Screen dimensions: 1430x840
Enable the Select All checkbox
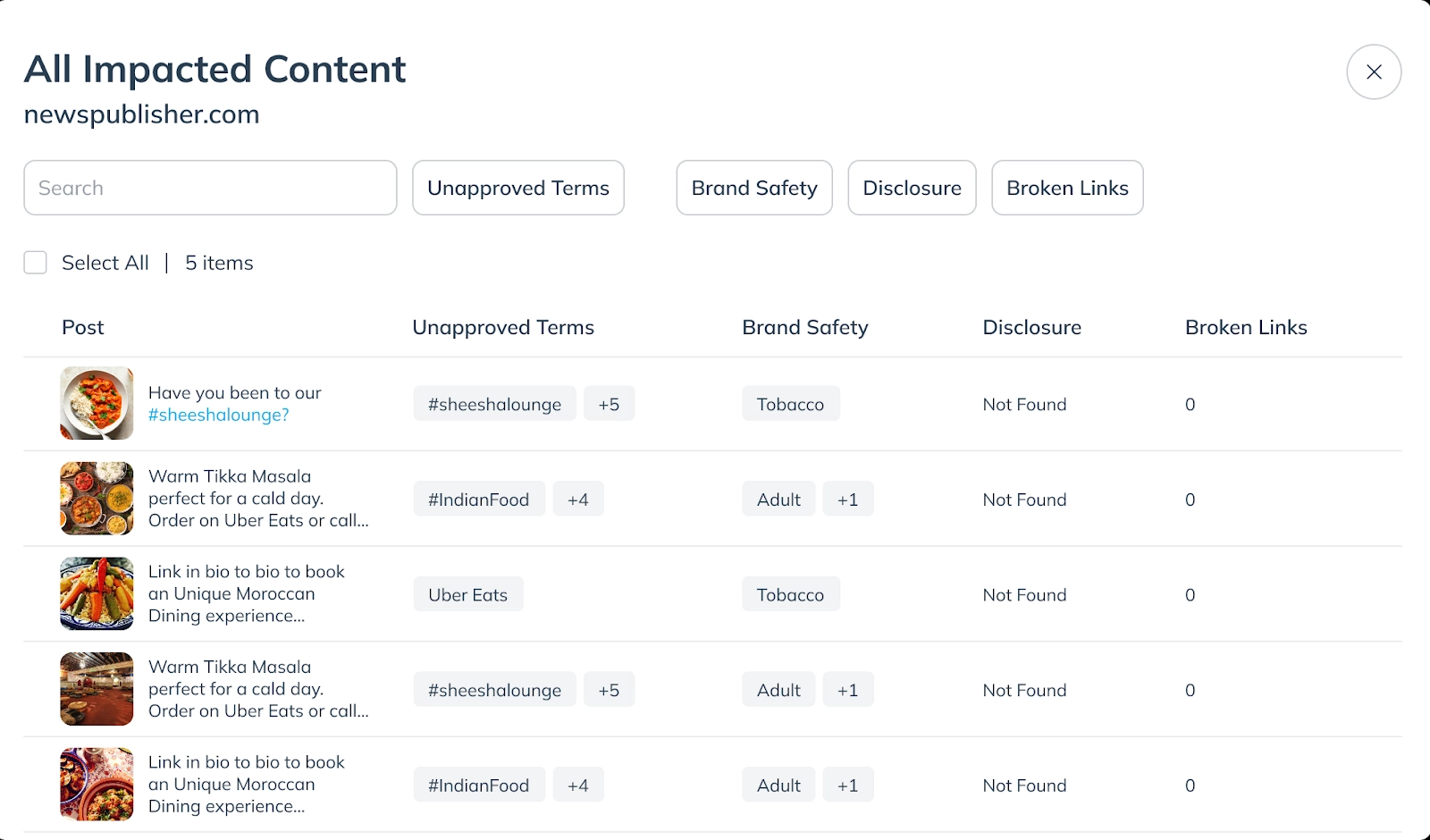click(35, 262)
